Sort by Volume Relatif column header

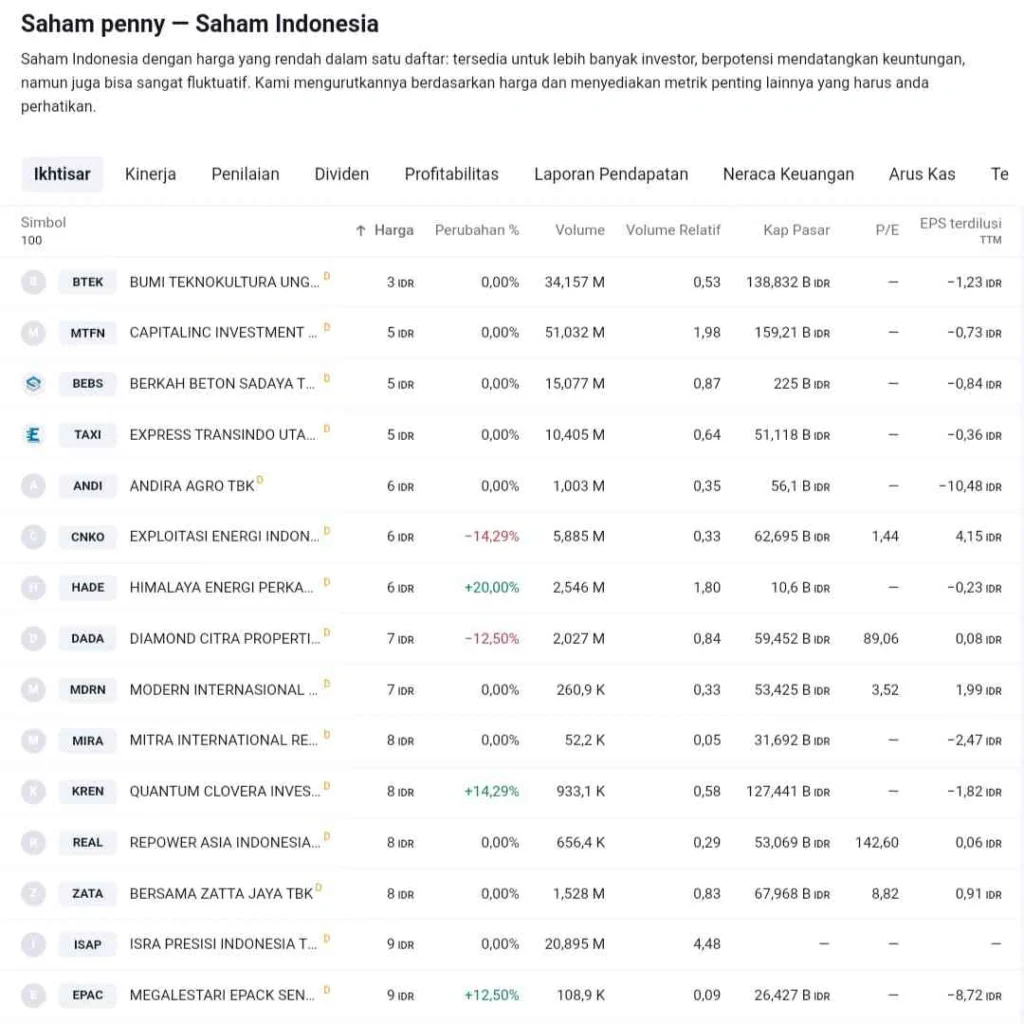click(x=673, y=230)
